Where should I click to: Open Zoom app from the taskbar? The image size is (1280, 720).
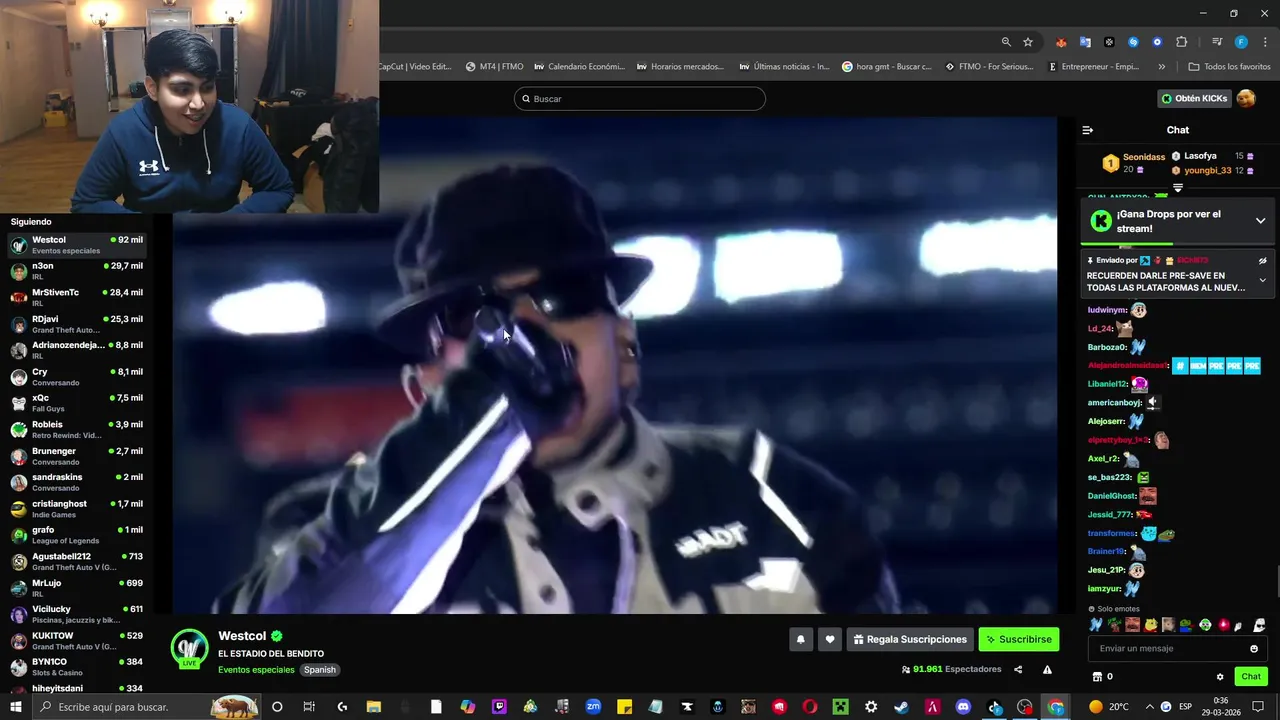point(593,707)
